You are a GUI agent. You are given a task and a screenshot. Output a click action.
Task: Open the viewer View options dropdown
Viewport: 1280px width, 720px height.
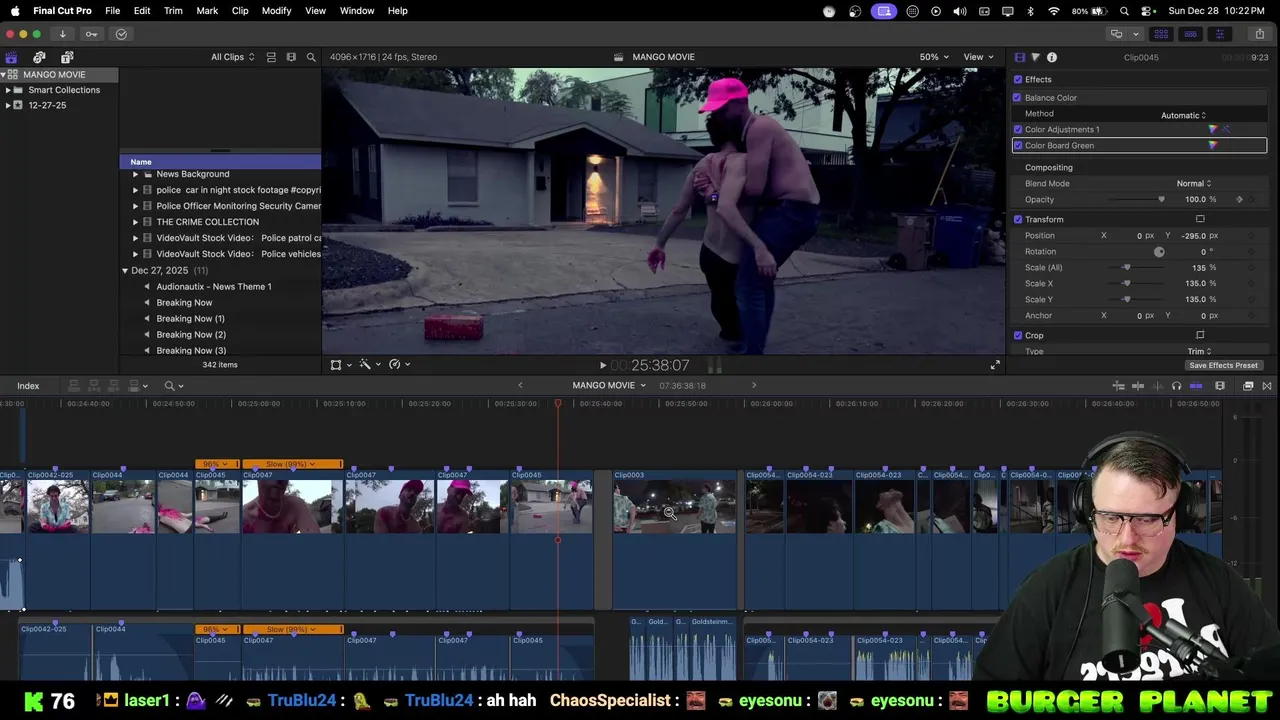tap(978, 57)
